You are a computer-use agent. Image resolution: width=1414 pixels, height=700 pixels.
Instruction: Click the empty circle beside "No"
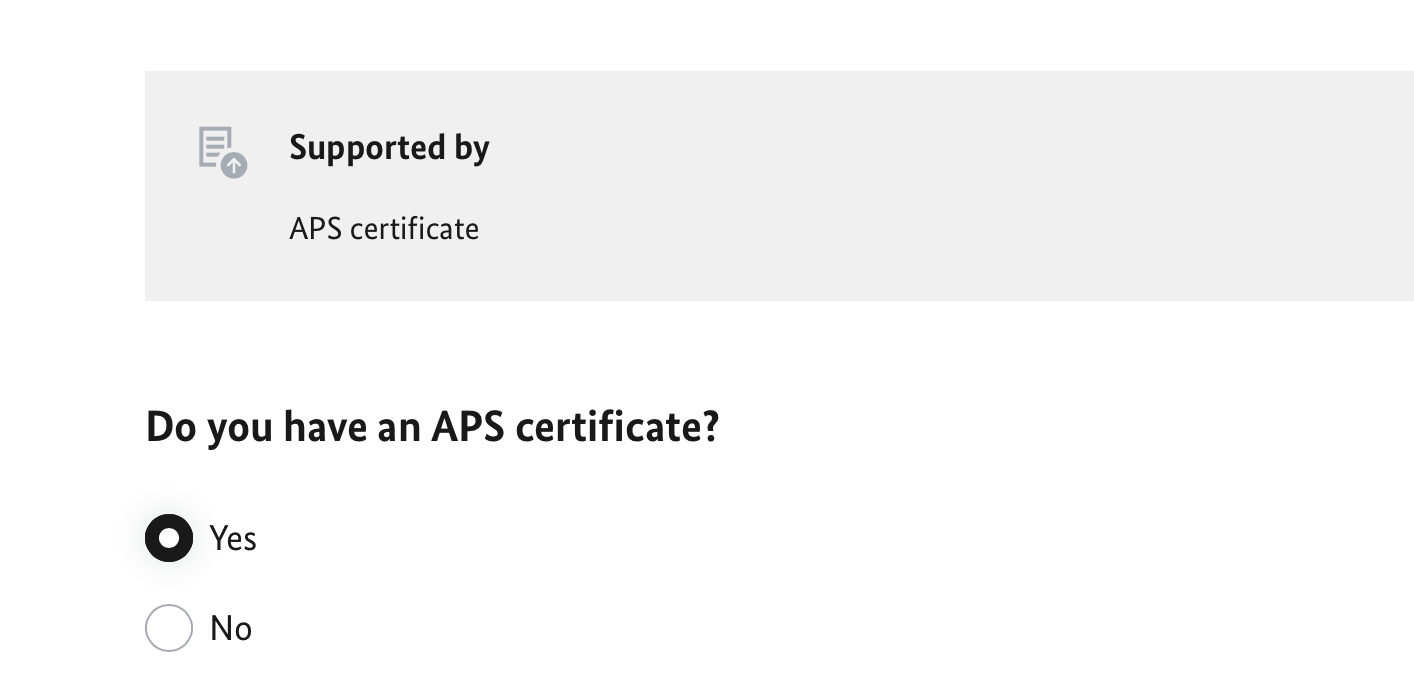[x=169, y=629]
